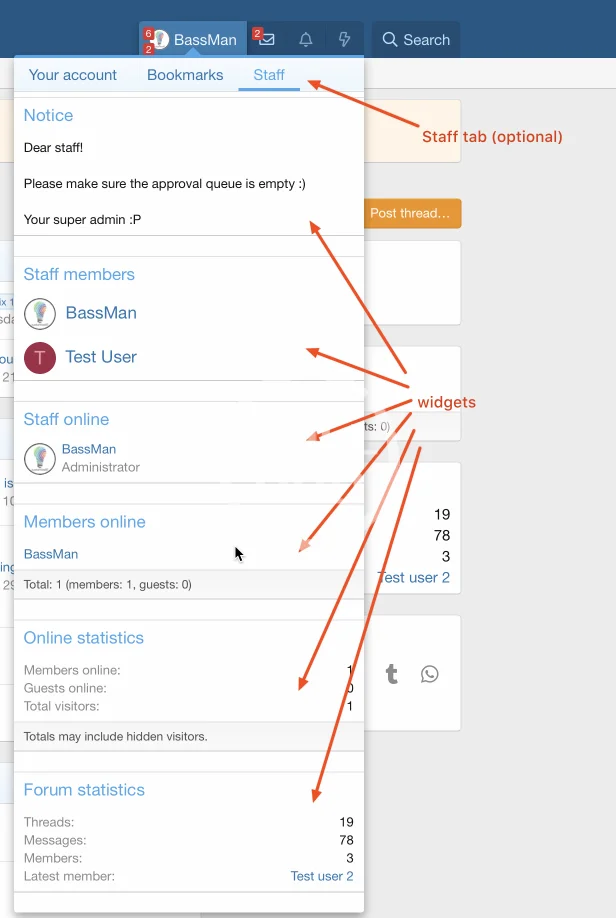Image resolution: width=616 pixels, height=918 pixels.
Task: Click BassMan avatar in the navigation bar
Action: [x=160, y=39]
